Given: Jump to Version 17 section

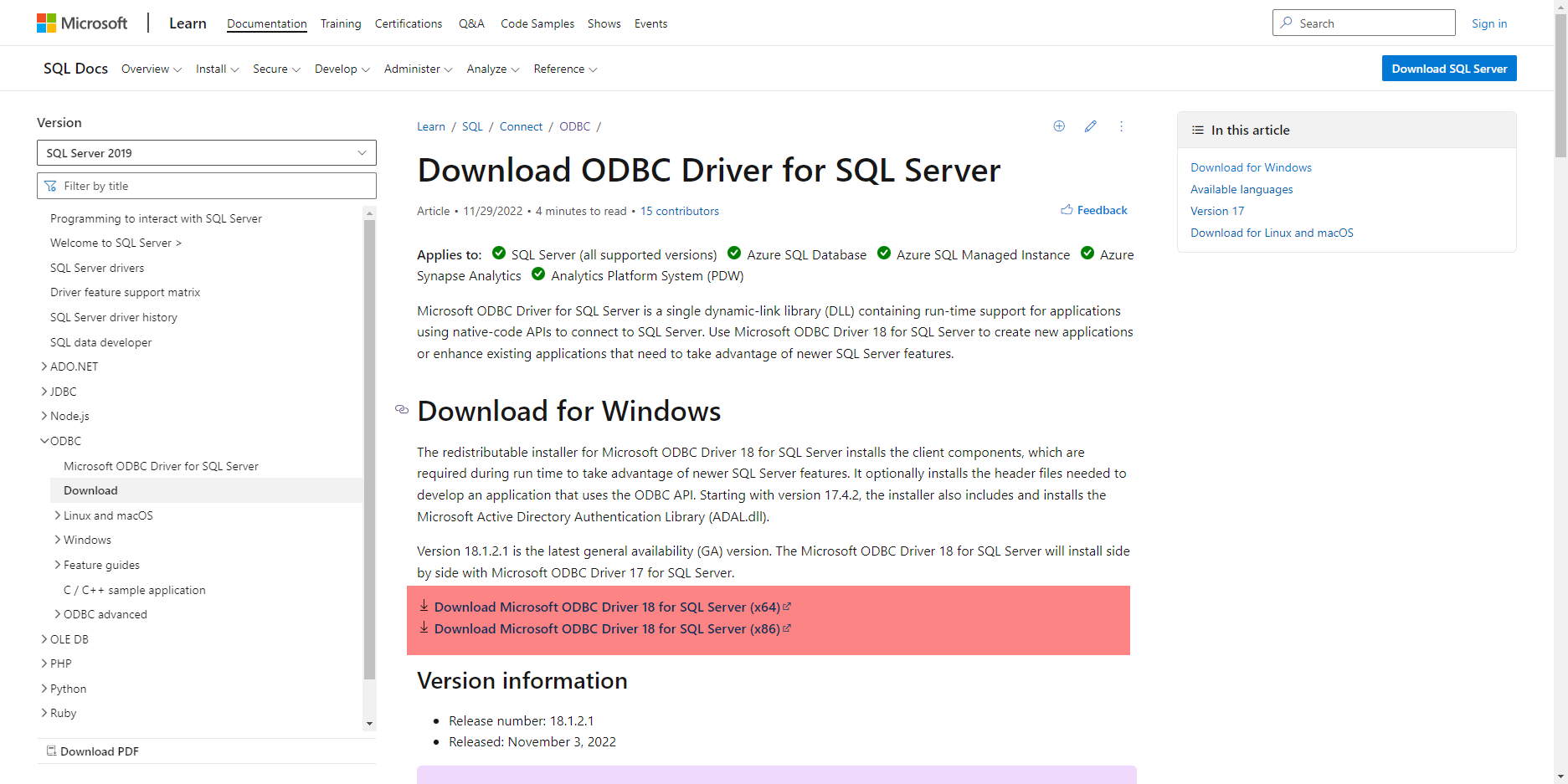Looking at the screenshot, I should [x=1217, y=211].
